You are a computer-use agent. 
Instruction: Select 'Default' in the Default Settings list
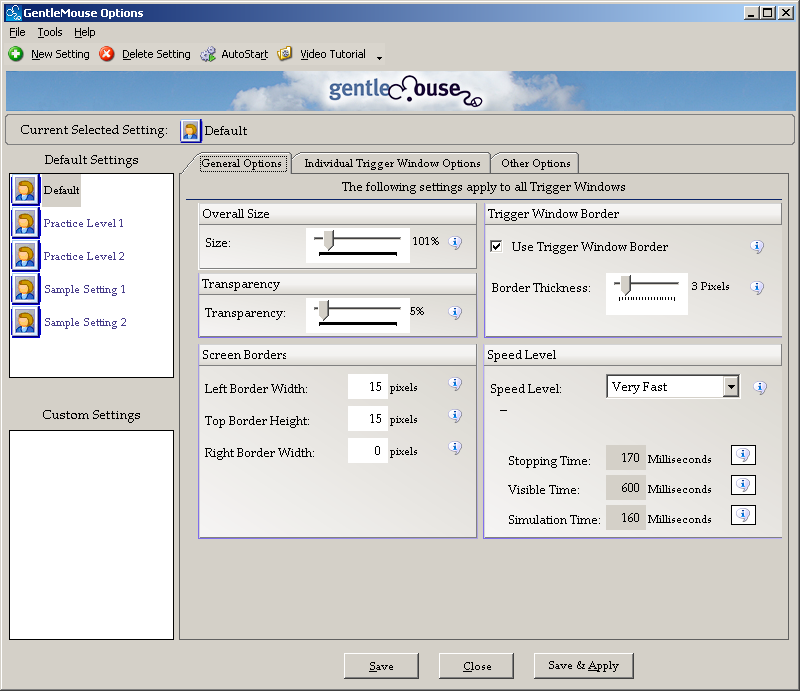click(61, 190)
